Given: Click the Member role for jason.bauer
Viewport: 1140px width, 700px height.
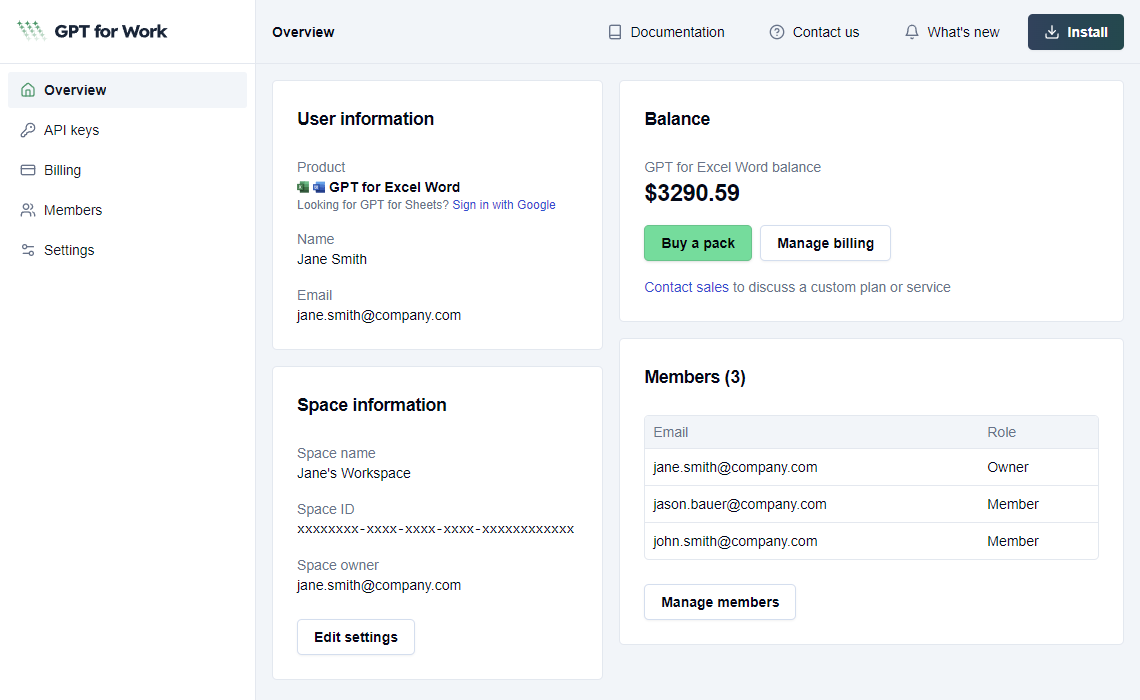Looking at the screenshot, I should [x=1013, y=504].
